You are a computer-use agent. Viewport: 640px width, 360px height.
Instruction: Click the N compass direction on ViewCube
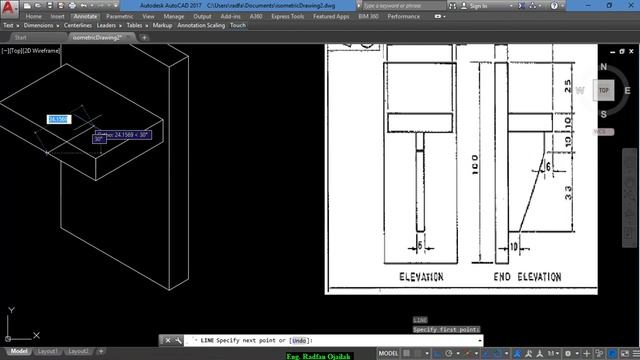point(604,67)
